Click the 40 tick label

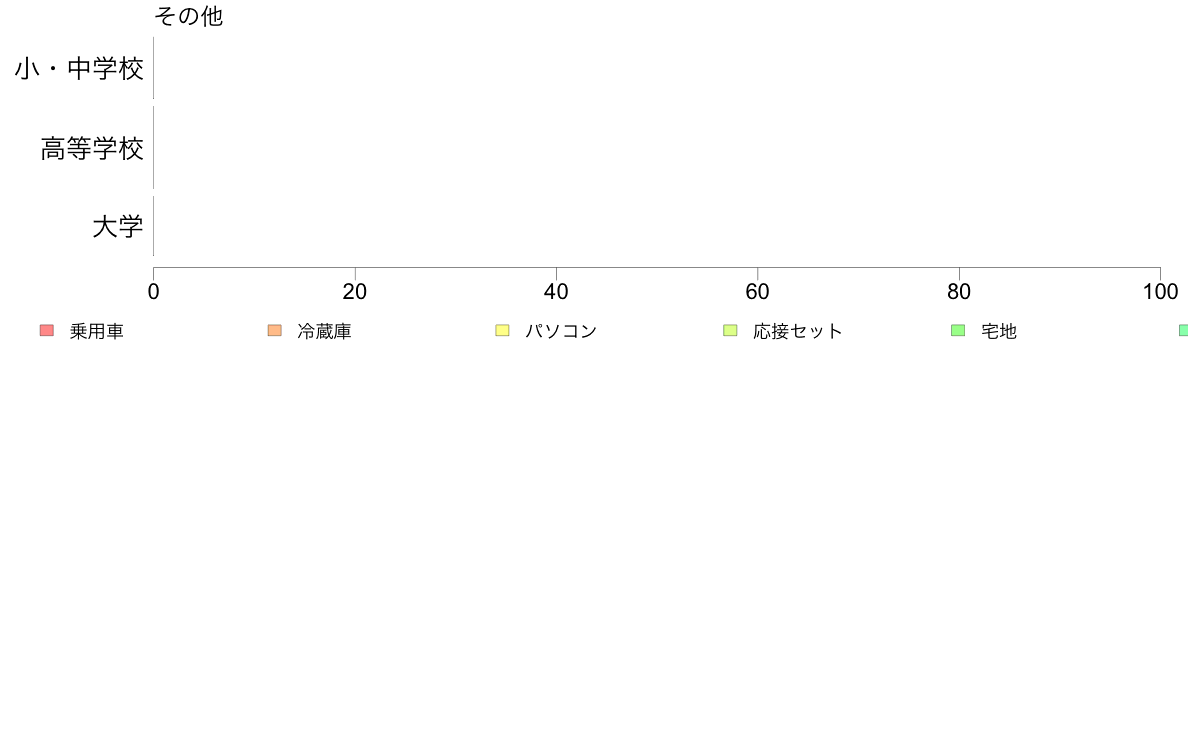point(556,292)
